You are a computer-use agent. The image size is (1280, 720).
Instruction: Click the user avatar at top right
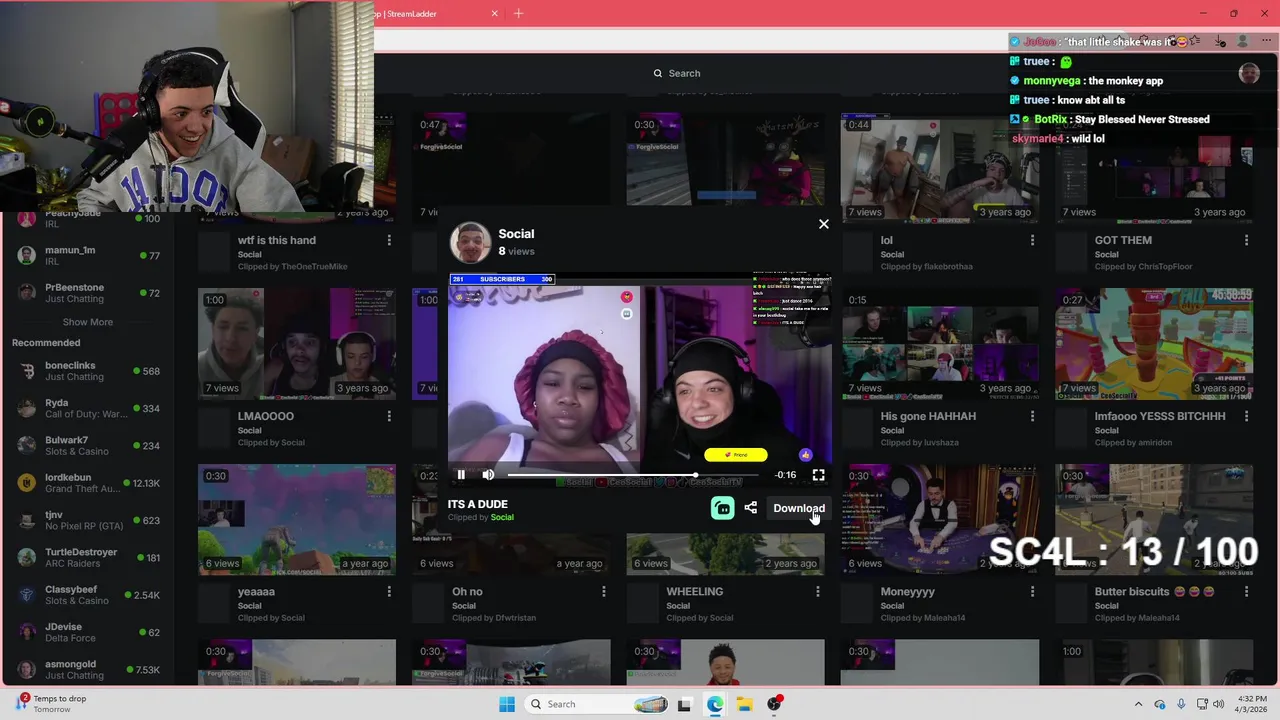pyautogui.click(x=1248, y=73)
